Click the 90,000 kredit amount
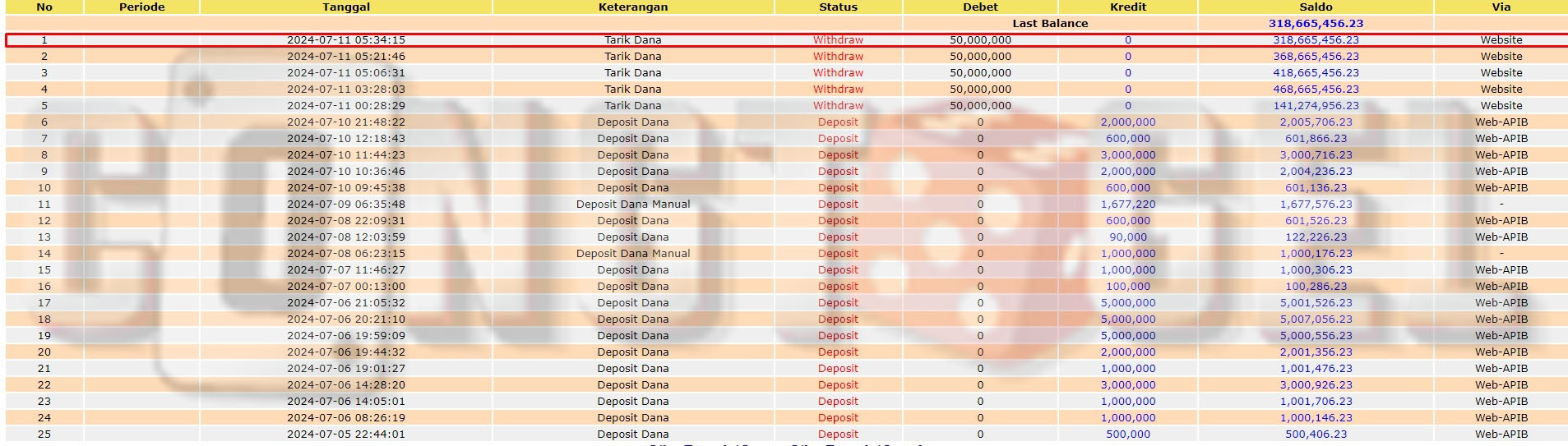 [1128, 237]
